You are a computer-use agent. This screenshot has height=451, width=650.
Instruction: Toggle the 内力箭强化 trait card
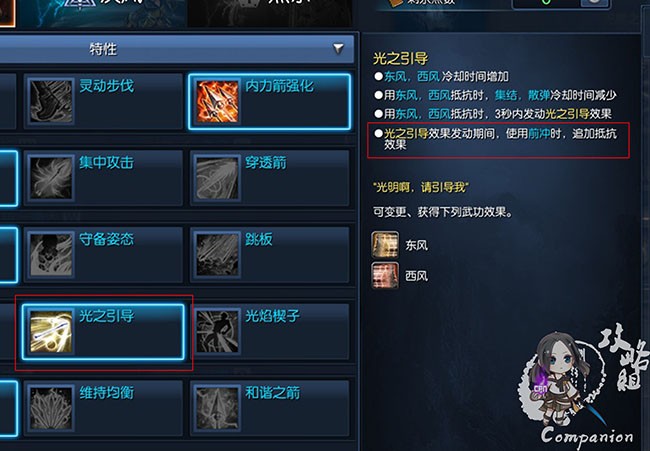pos(269,102)
